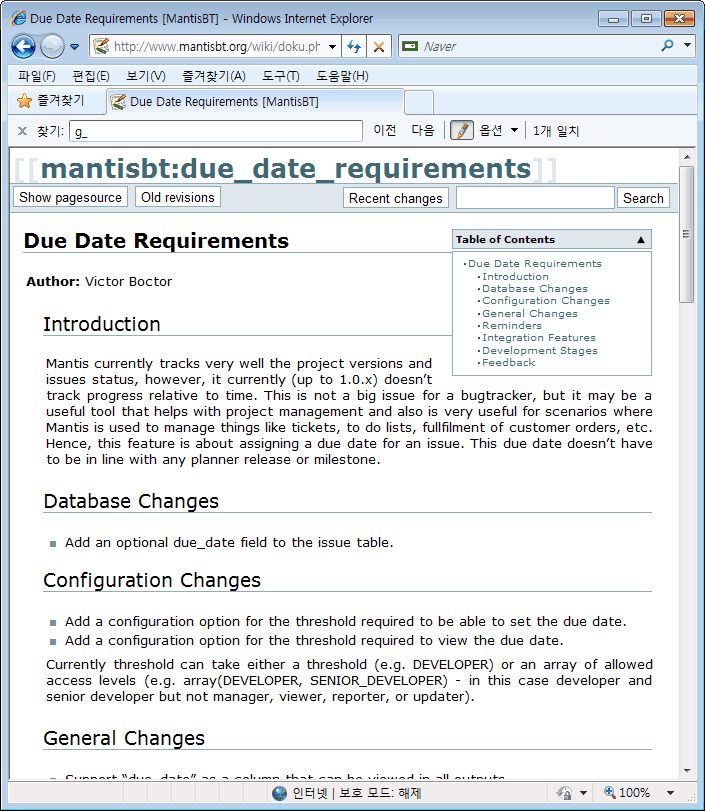Screen dimensions: 705x811
Task: Click the Naver search provider icon
Action: tap(410, 47)
